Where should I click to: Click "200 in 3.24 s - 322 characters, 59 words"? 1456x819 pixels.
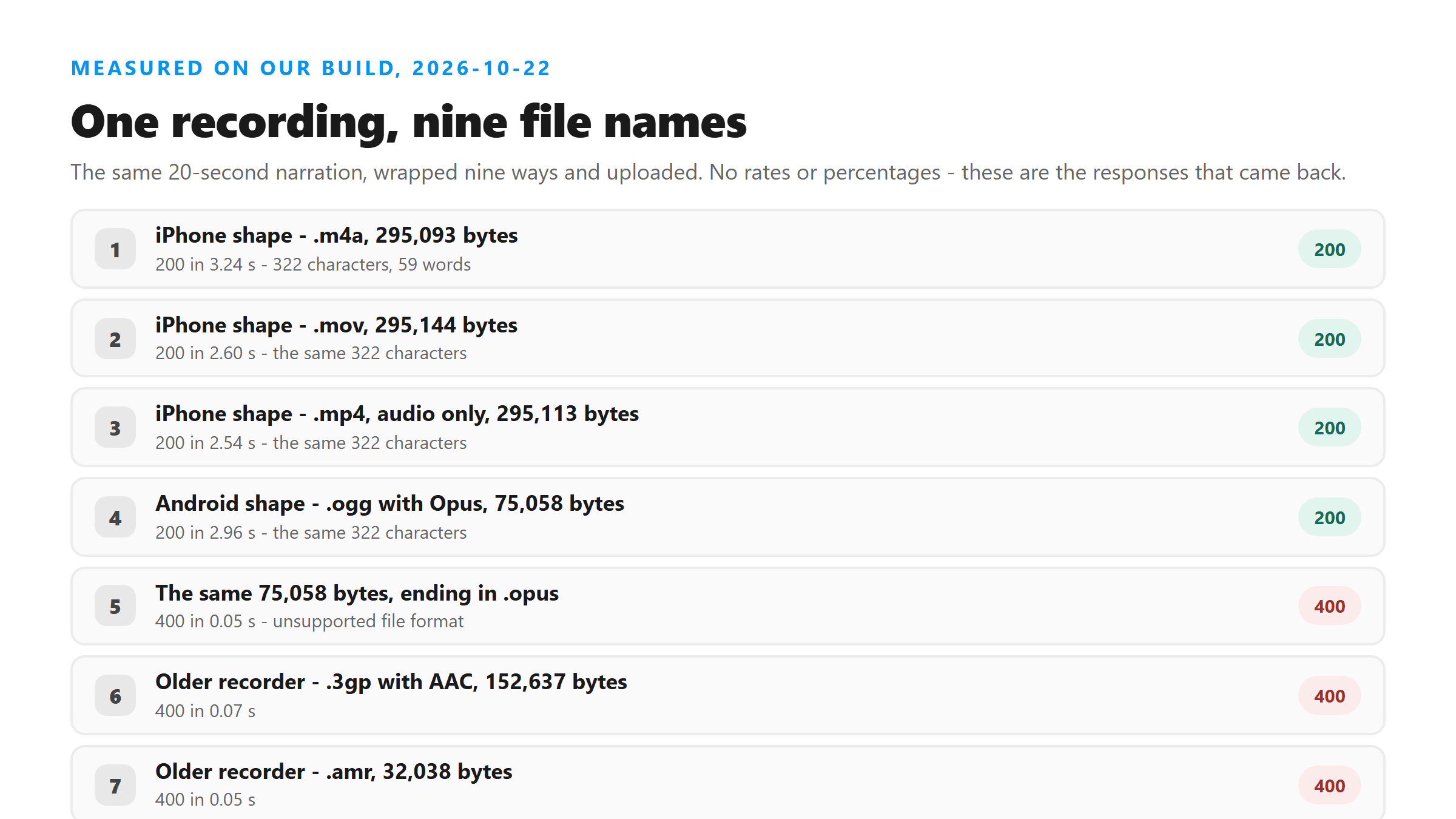coord(313,265)
